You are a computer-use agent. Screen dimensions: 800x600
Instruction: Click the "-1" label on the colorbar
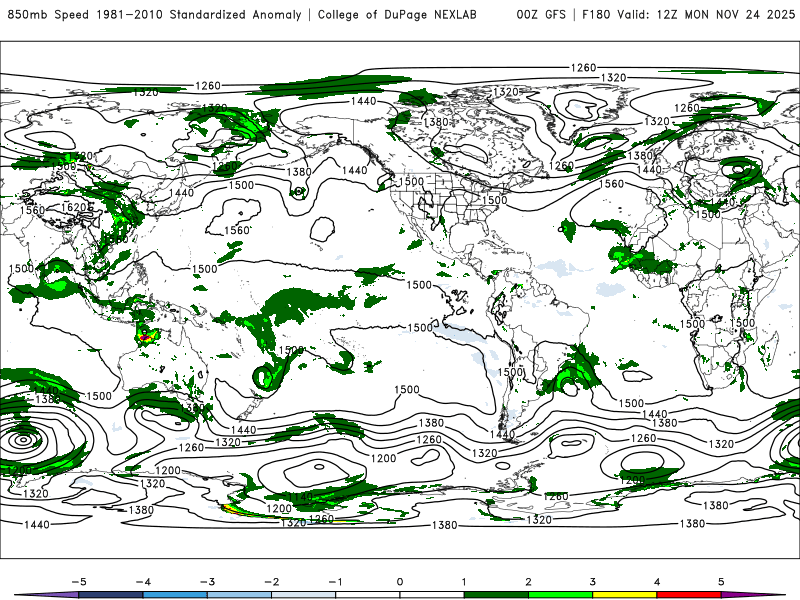335,582
